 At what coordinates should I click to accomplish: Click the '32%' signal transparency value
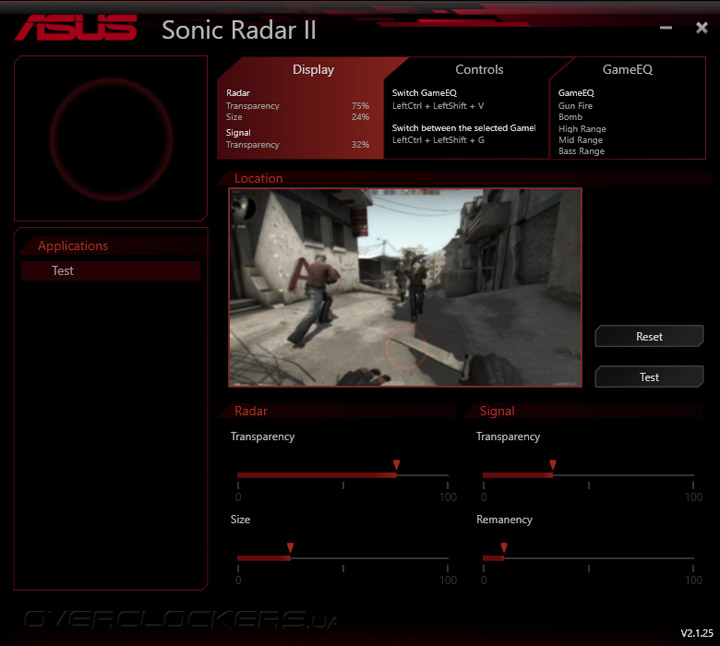pyautogui.click(x=360, y=145)
